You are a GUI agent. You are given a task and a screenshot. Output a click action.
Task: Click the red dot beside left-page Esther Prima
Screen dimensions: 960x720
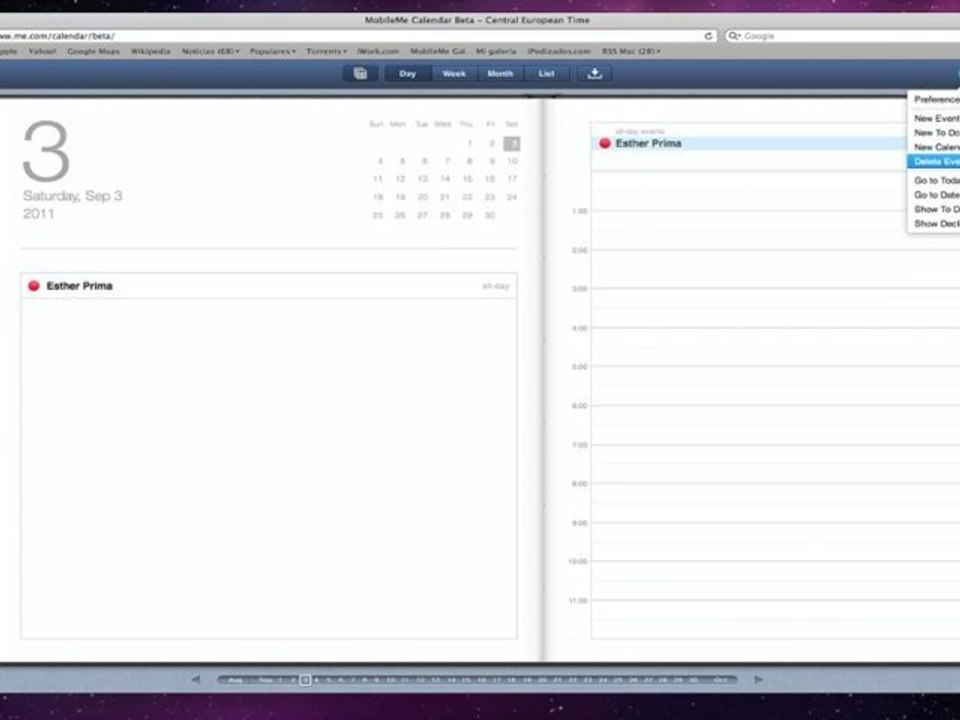34,286
